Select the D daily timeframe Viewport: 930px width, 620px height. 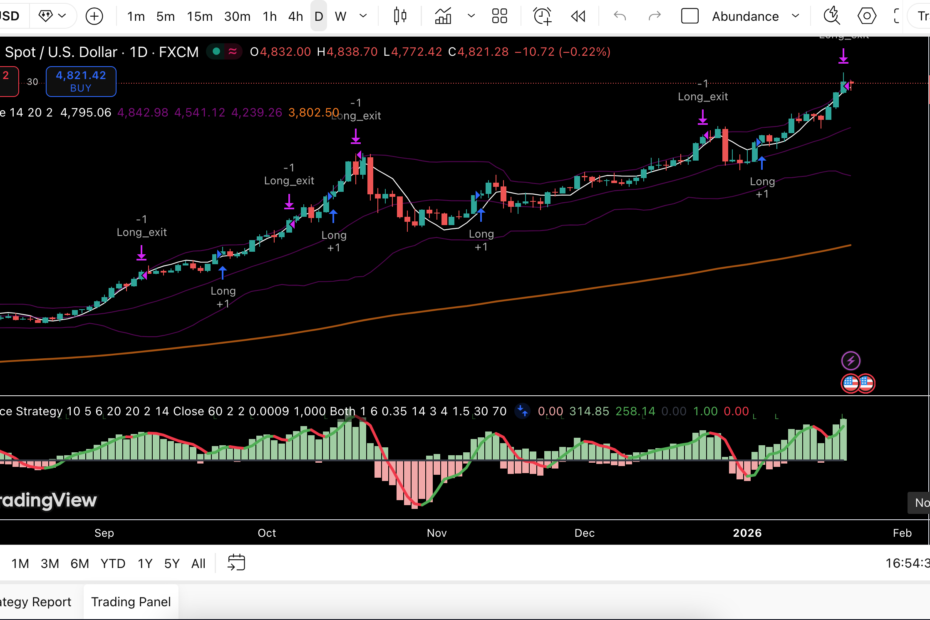click(x=318, y=16)
